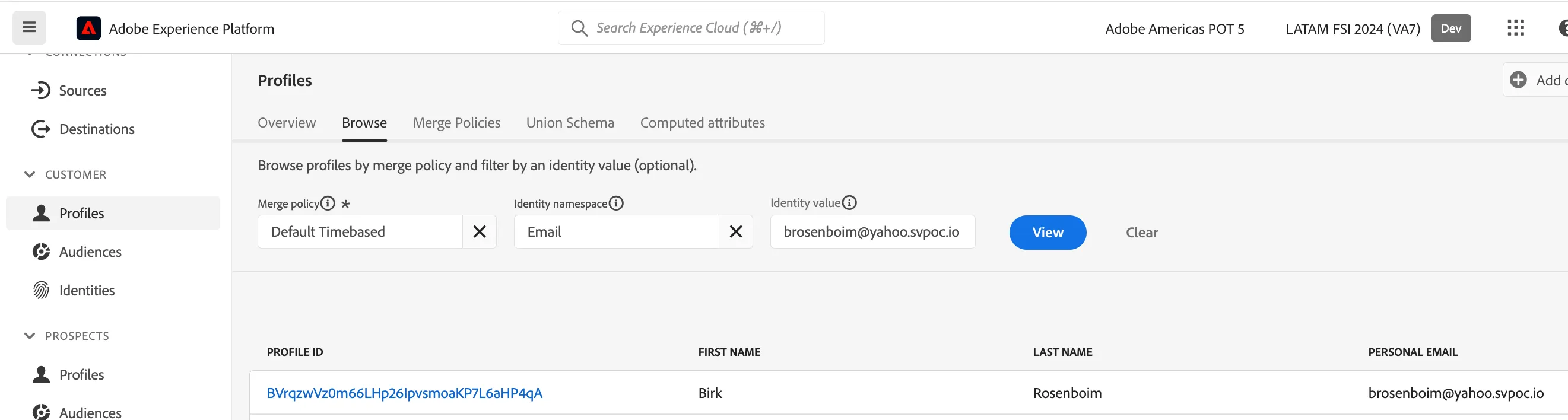Click the Prospects Profiles person icon
Screen dimensions: 1568x420
pos(41,374)
